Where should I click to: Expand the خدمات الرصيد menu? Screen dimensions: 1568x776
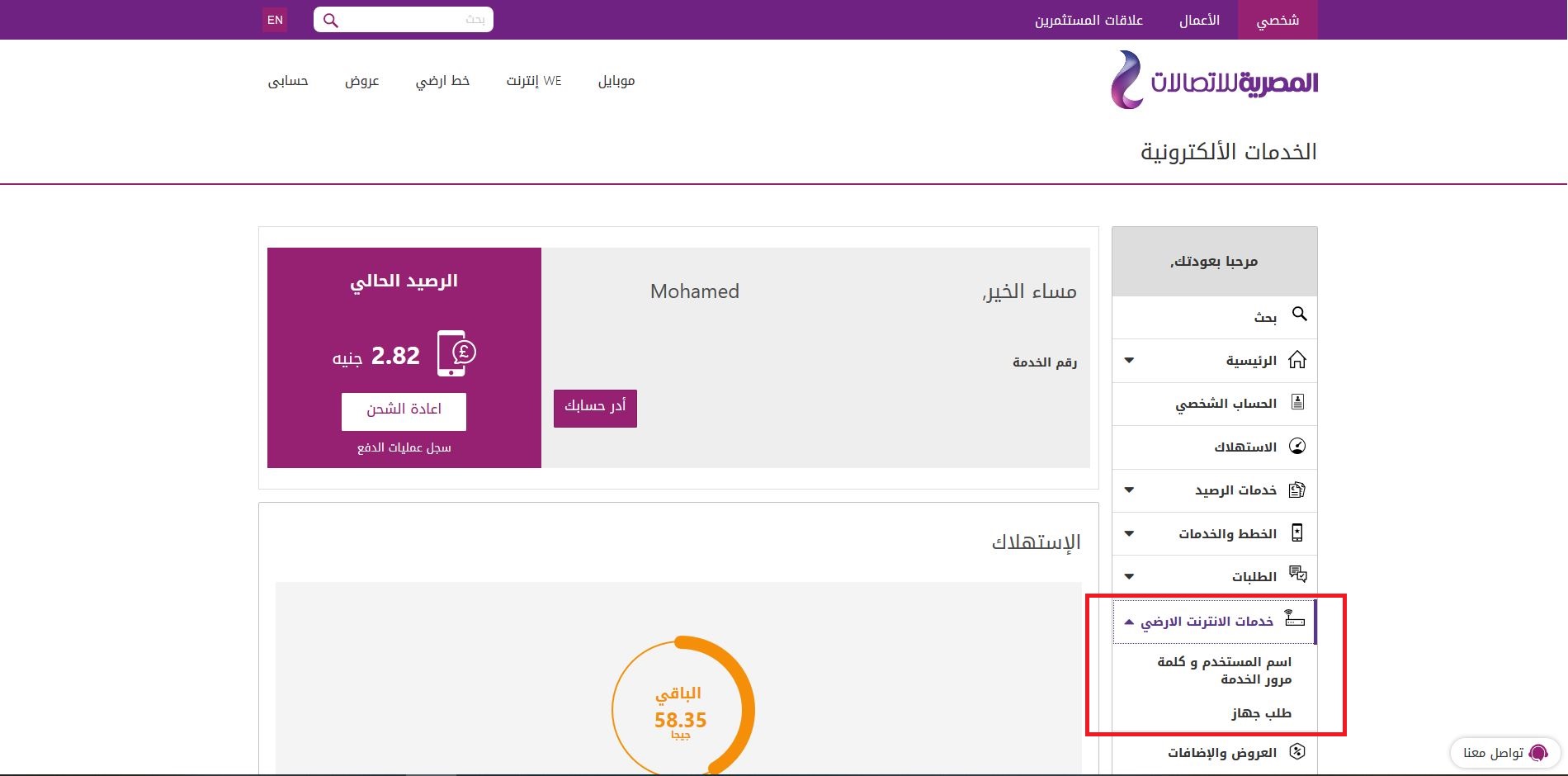[x=1127, y=490]
